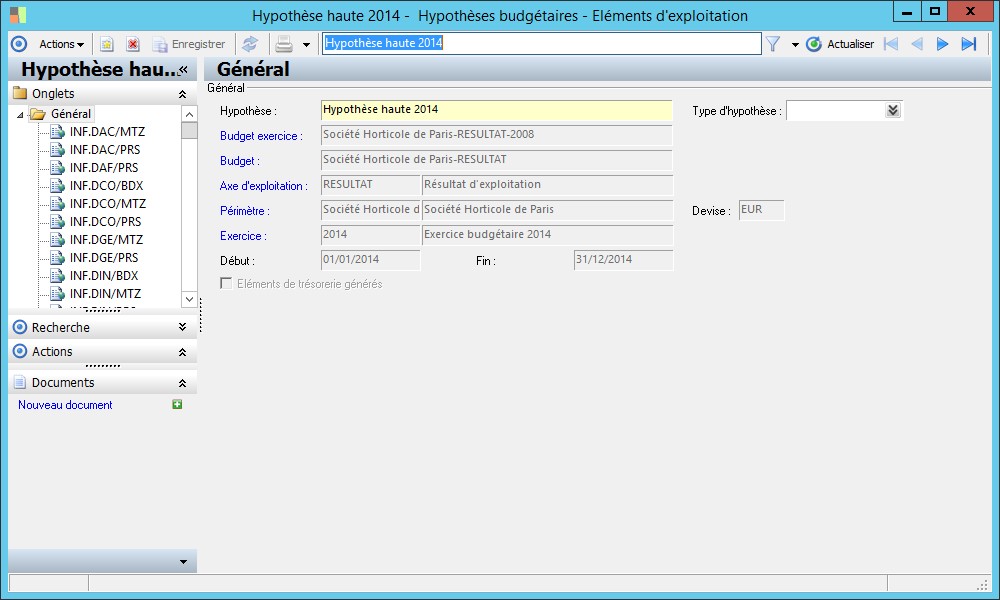Click the INF.DGE/MTZ document icon

point(57,240)
